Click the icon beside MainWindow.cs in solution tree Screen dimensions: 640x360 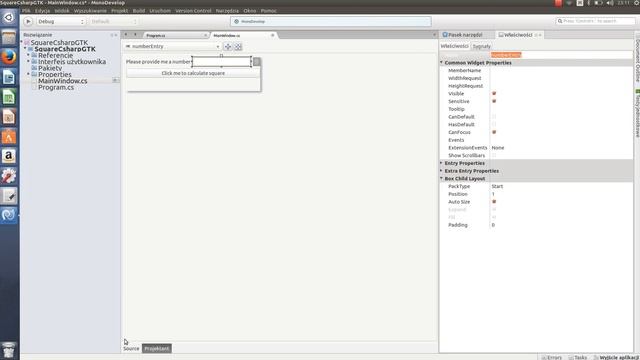point(116,80)
